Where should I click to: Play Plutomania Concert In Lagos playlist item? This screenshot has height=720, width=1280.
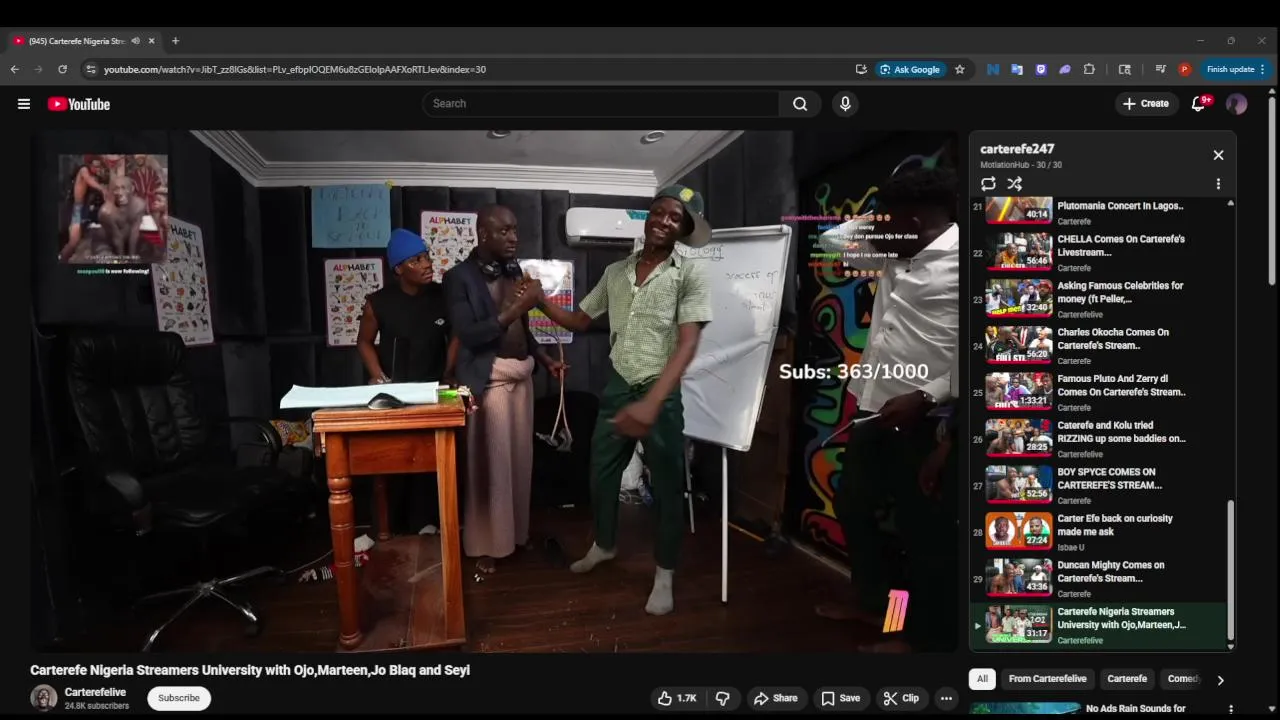1100,211
